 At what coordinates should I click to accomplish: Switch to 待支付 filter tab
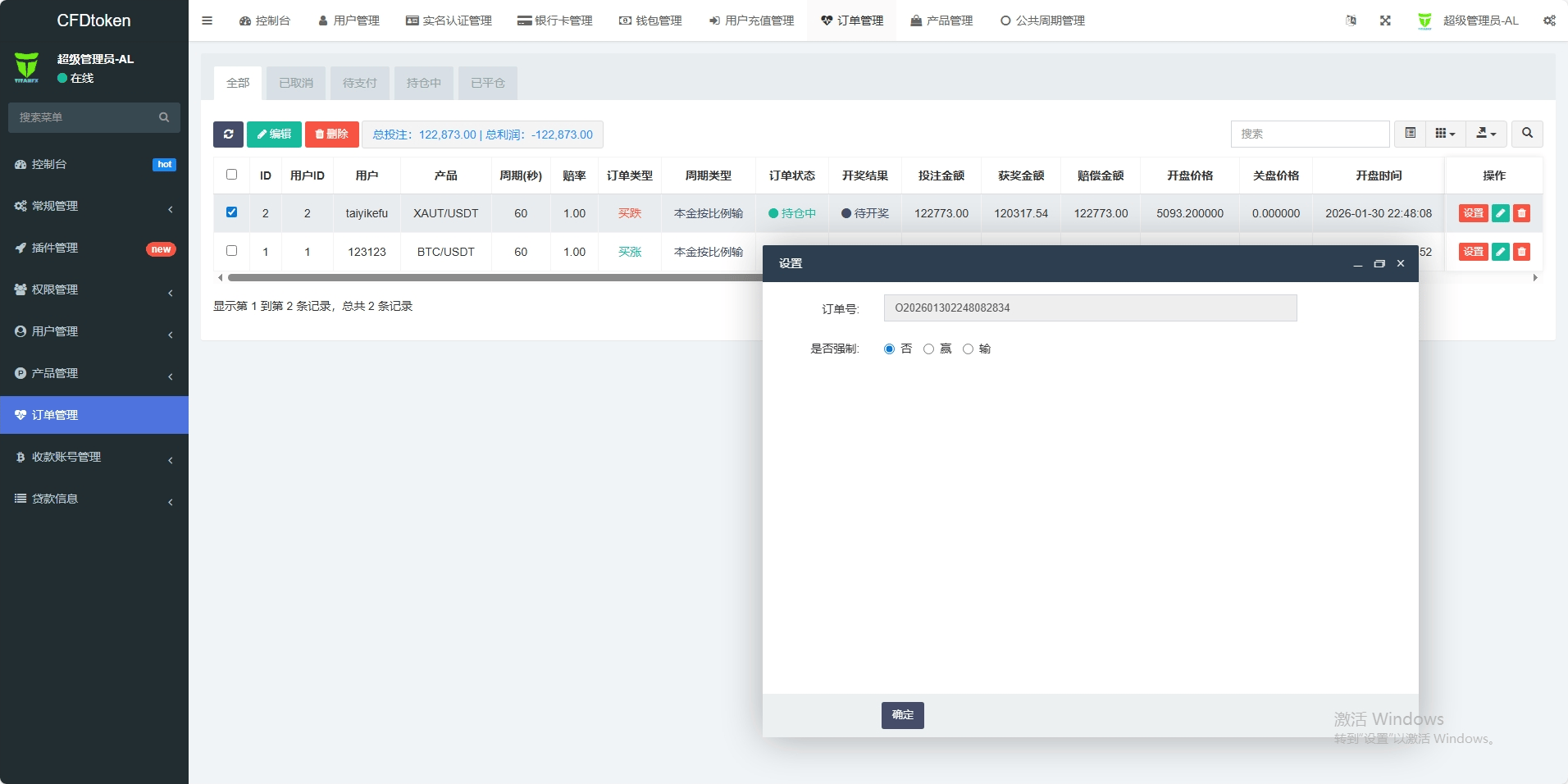(360, 83)
